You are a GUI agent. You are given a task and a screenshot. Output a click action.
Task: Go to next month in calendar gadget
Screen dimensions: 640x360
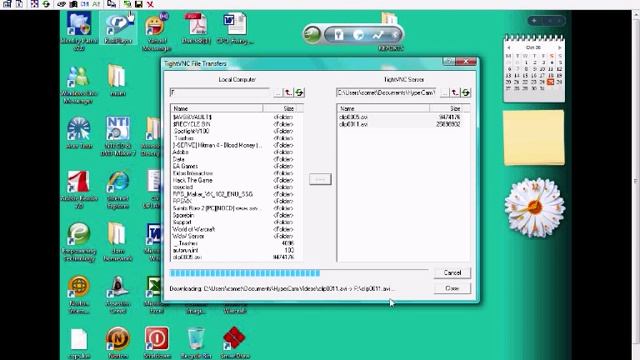[x=559, y=48]
